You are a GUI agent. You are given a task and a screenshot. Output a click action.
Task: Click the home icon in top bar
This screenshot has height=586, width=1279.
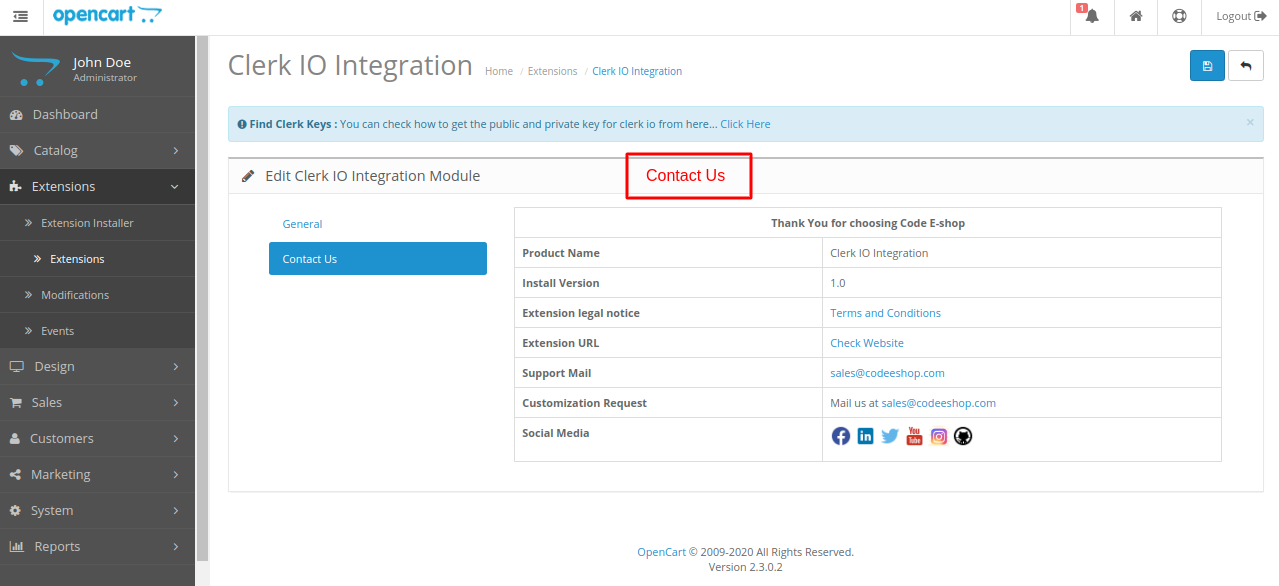tap(1134, 16)
